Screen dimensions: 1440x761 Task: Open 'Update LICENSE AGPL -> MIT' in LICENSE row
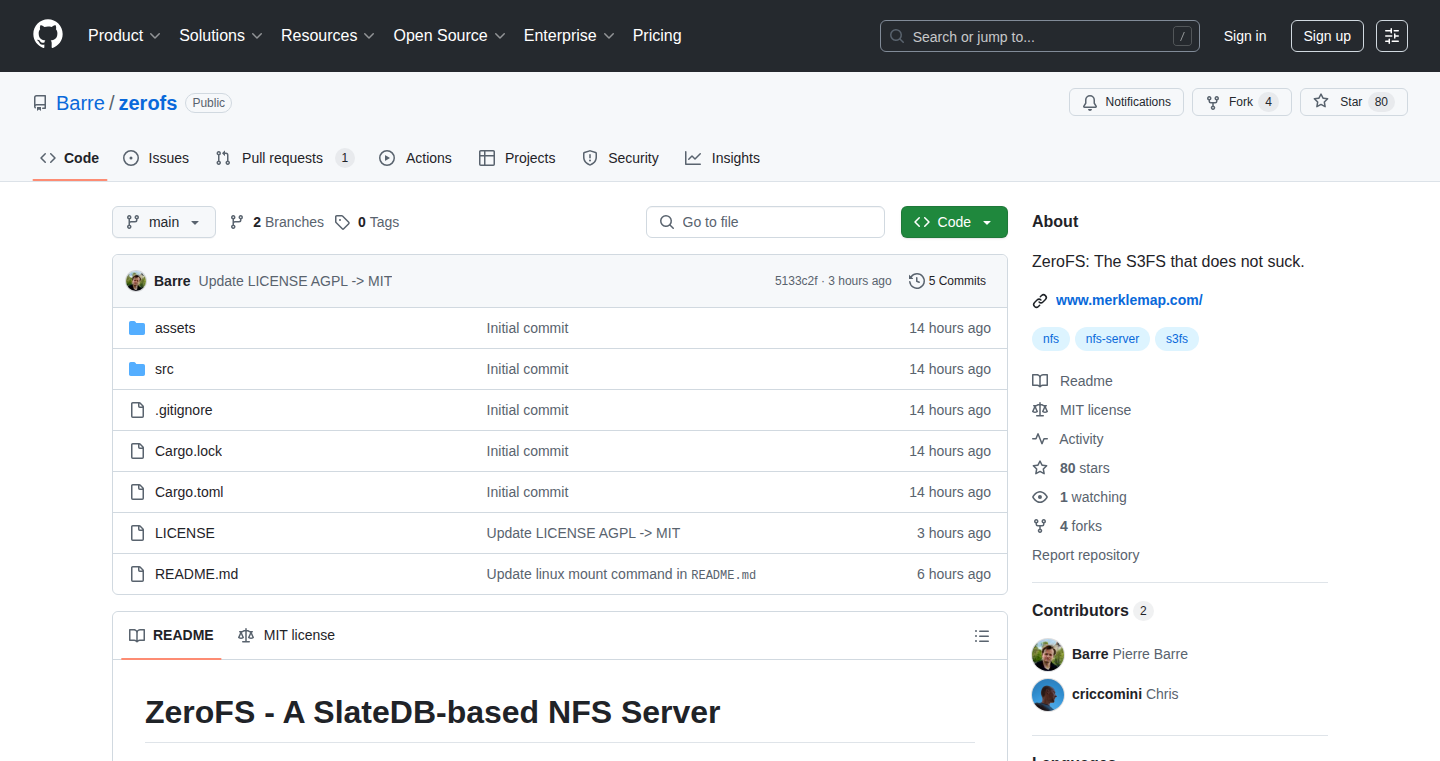click(x=583, y=533)
